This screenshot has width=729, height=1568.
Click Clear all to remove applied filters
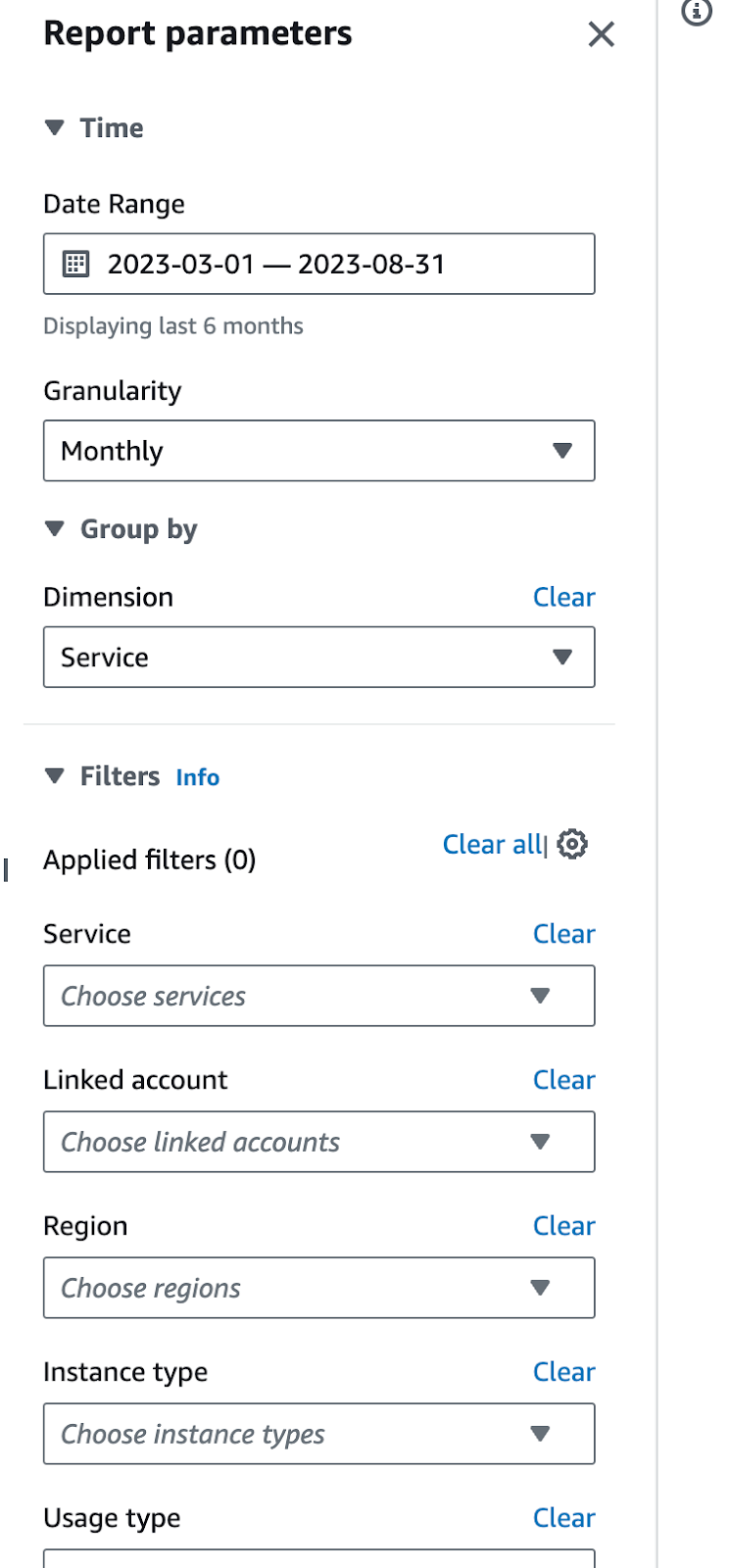(492, 844)
